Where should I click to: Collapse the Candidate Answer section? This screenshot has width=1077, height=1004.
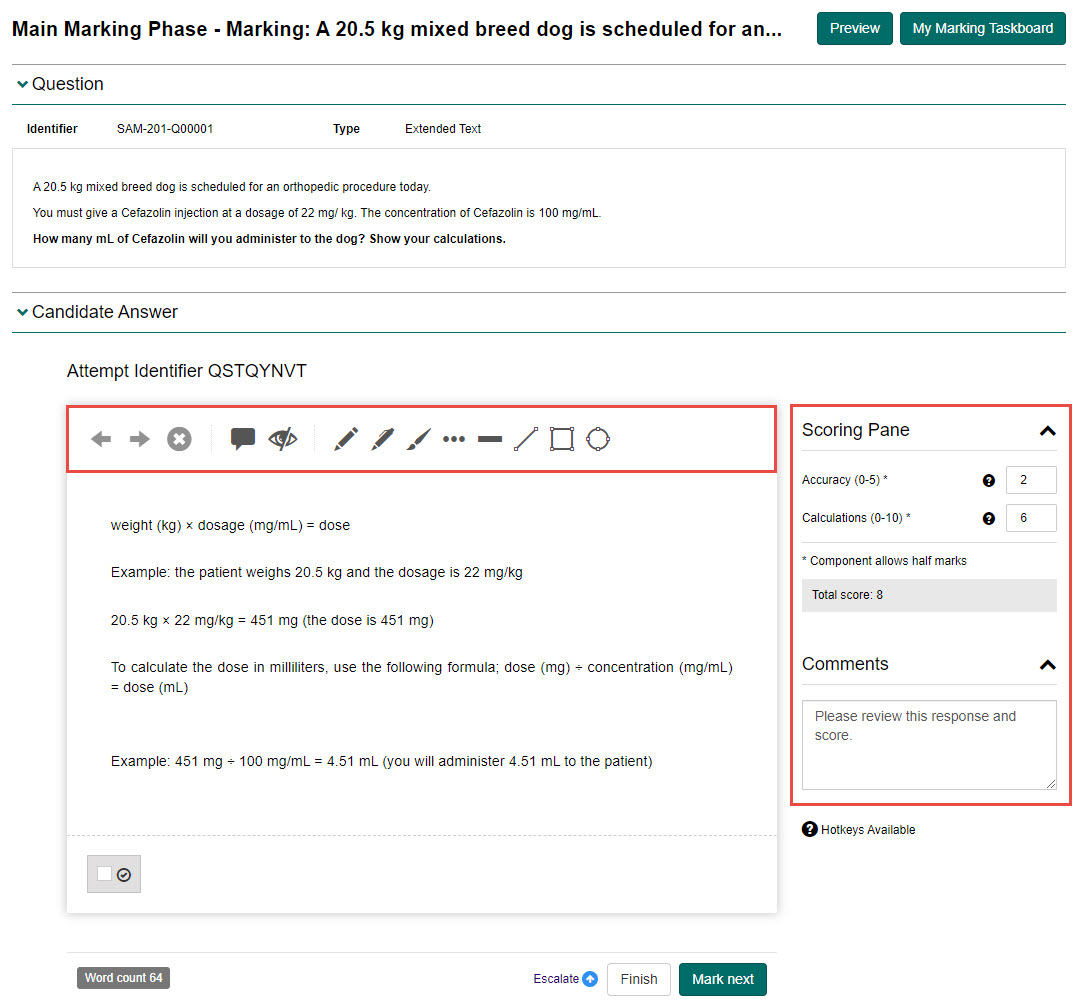22,313
